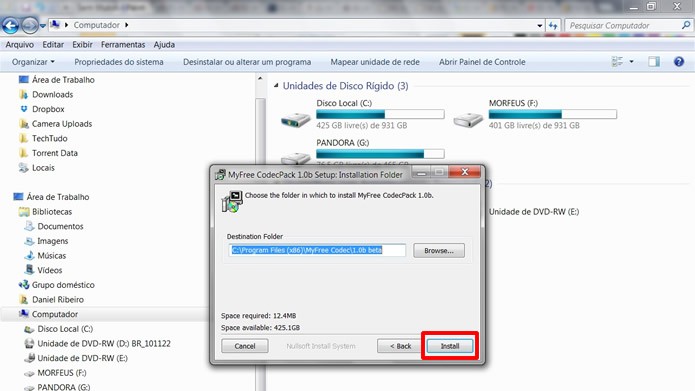Click the Explorer forward navigation arrow
The width and height of the screenshot is (695, 391).
30,25
